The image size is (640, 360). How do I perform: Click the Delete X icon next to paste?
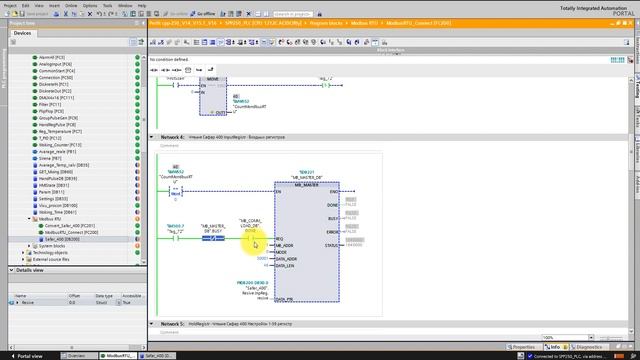[90, 14]
